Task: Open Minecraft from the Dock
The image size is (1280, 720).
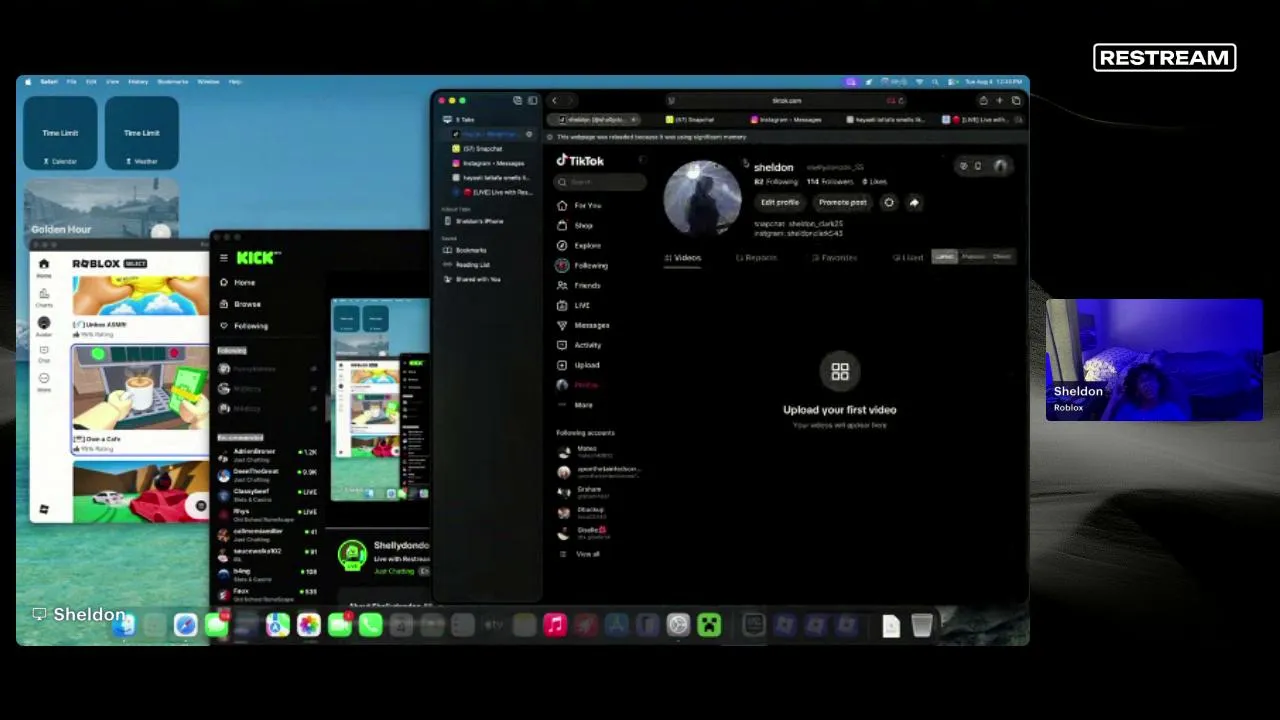Action: click(x=709, y=626)
